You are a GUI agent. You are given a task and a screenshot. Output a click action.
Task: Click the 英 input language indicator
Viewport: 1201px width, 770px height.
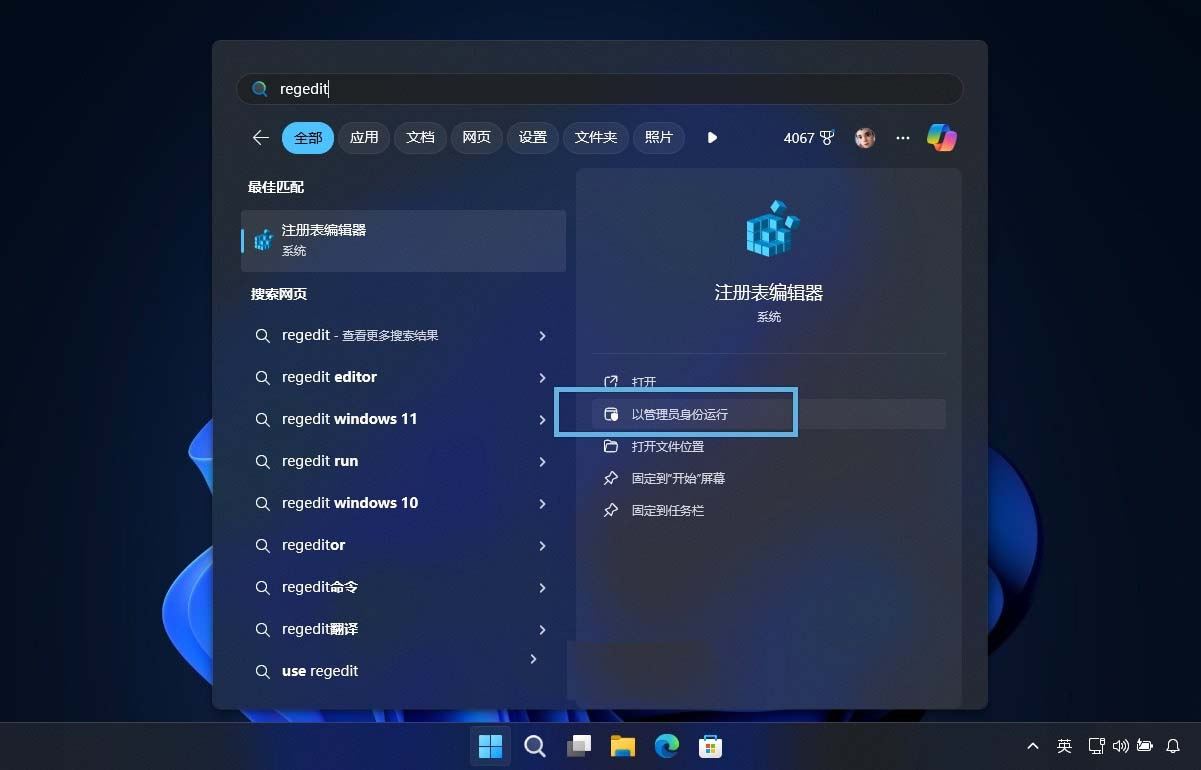(x=1064, y=746)
